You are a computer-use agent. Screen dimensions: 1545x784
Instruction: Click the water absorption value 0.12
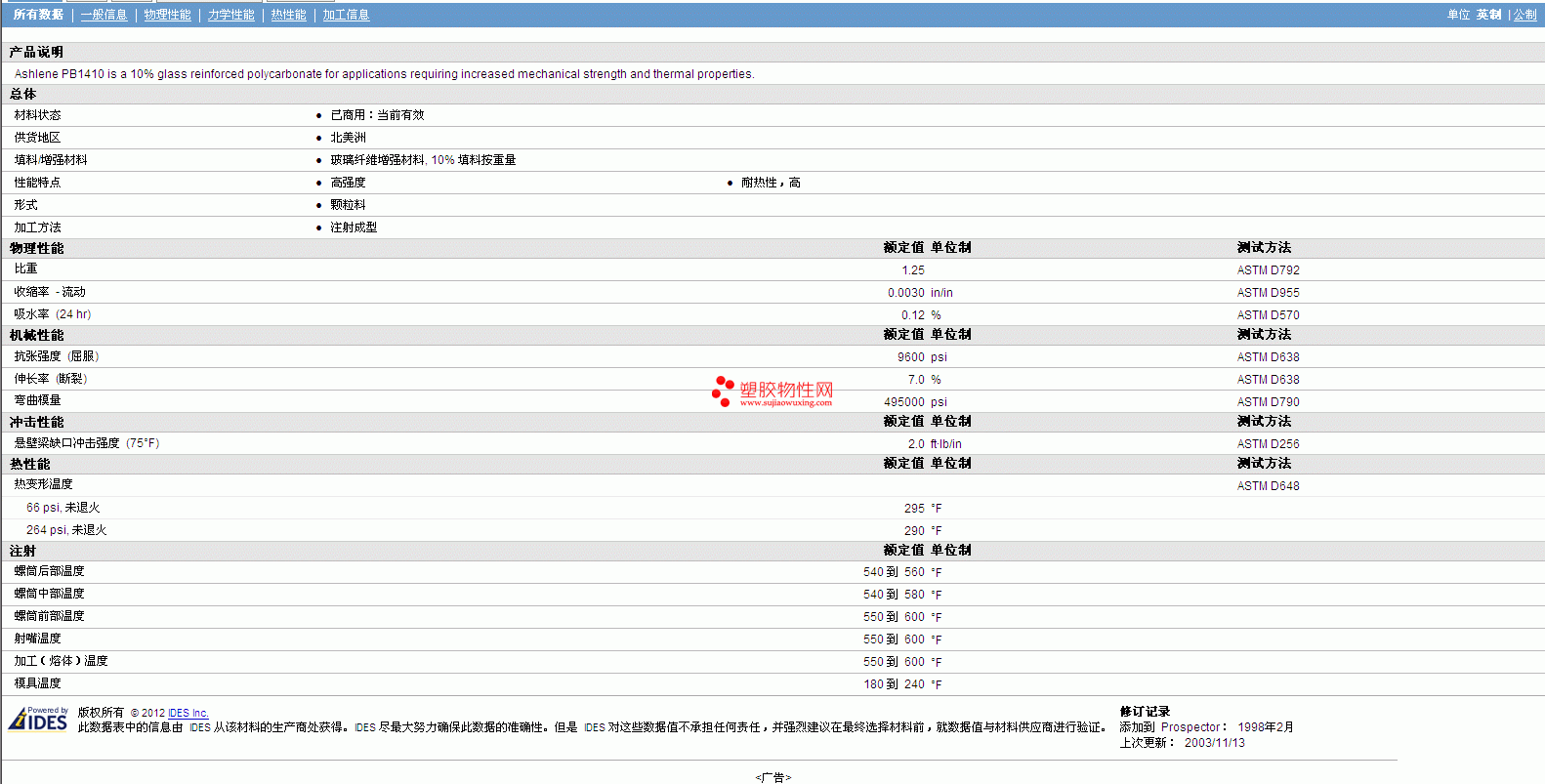[x=913, y=315]
